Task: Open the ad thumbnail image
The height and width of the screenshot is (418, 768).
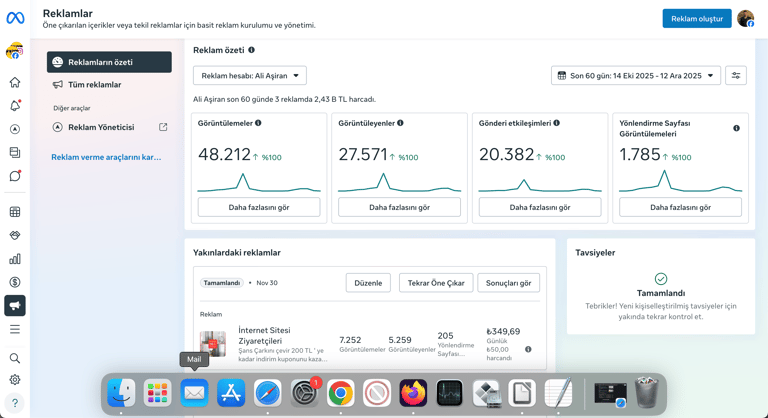Action: pos(213,344)
